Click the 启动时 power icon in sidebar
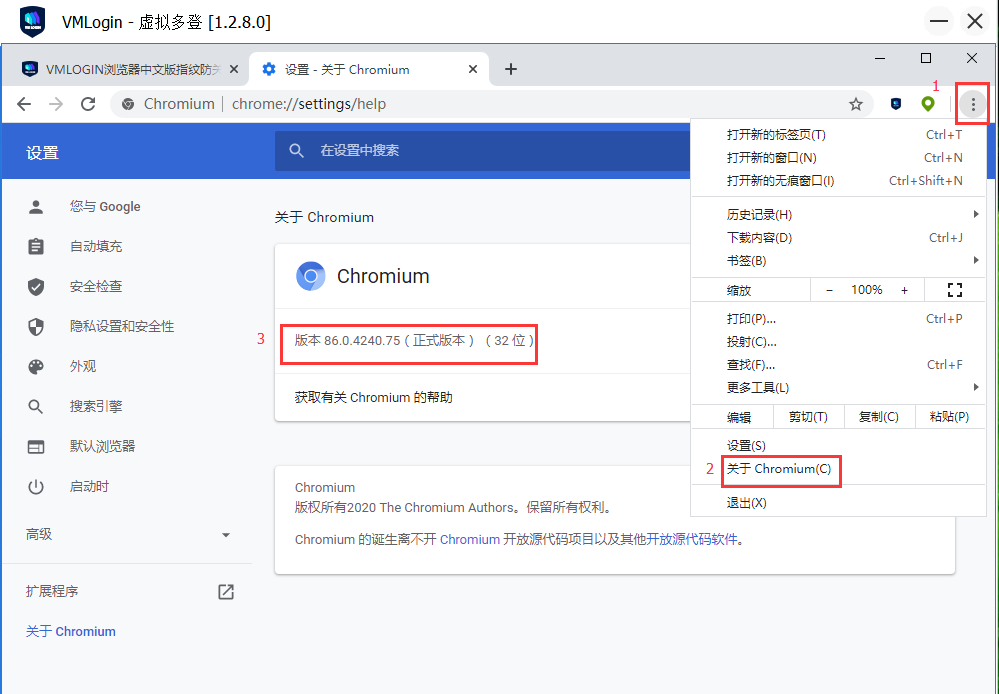Image resolution: width=999 pixels, height=694 pixels. (36, 486)
